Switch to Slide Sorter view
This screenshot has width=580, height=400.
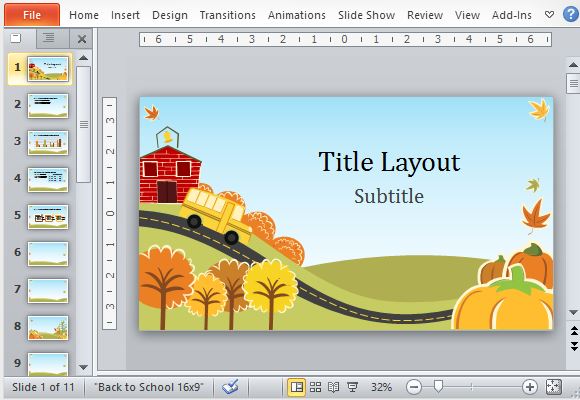pyautogui.click(x=315, y=387)
